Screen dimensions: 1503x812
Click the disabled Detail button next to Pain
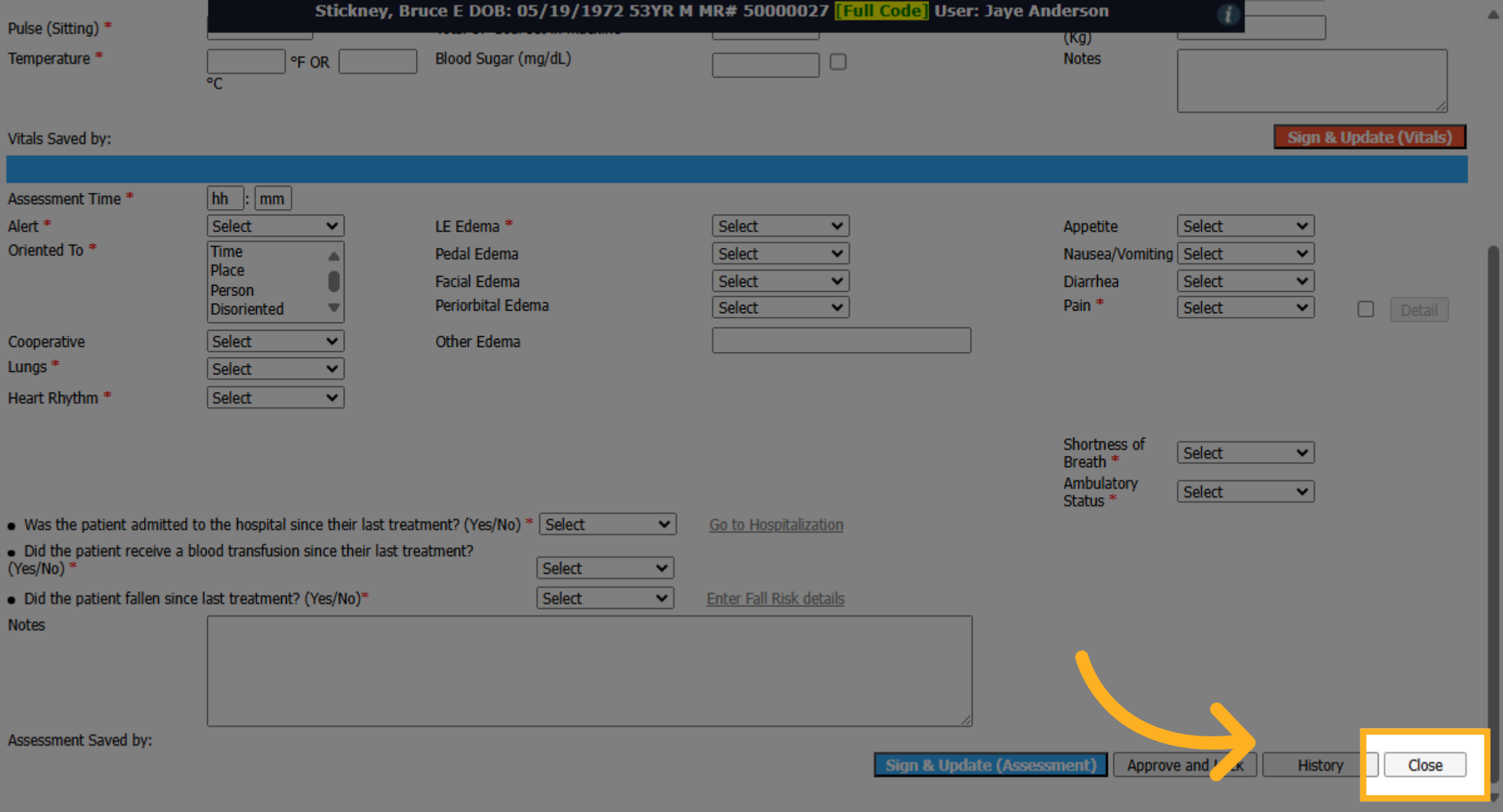pyautogui.click(x=1419, y=310)
